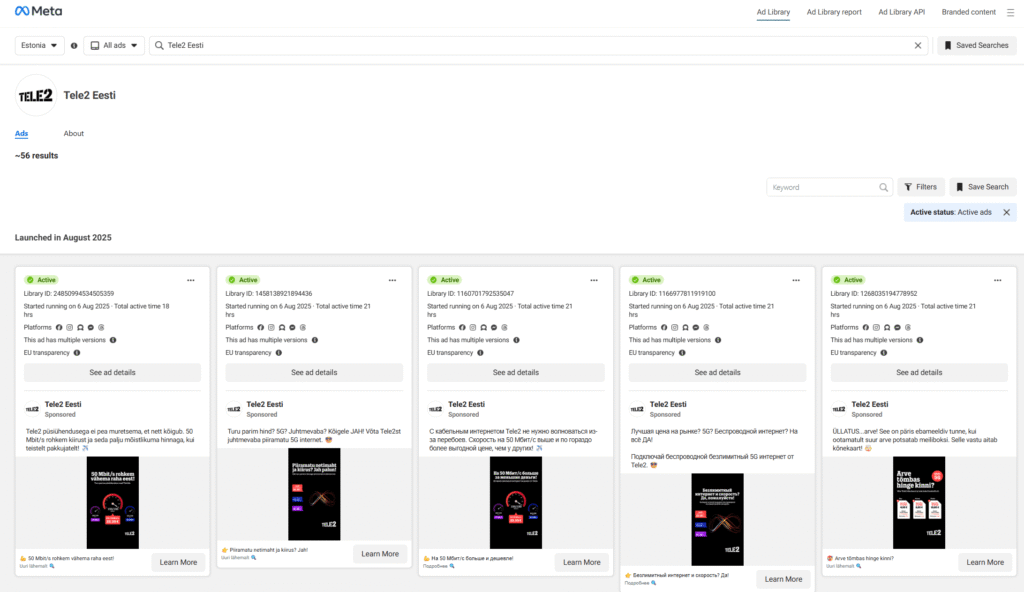See ad details for ad 24850994534505359
This screenshot has height=592, width=1024.
(x=112, y=372)
